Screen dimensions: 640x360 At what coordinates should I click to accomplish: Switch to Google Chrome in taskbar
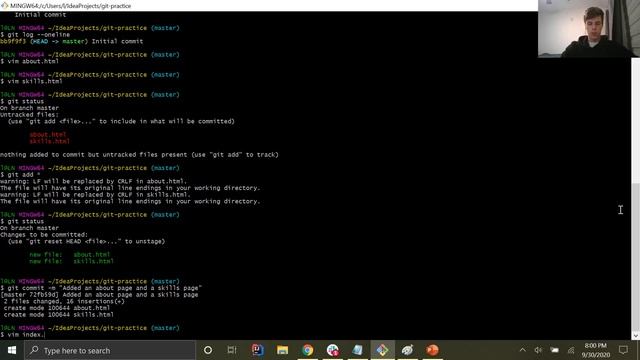tap(308, 350)
